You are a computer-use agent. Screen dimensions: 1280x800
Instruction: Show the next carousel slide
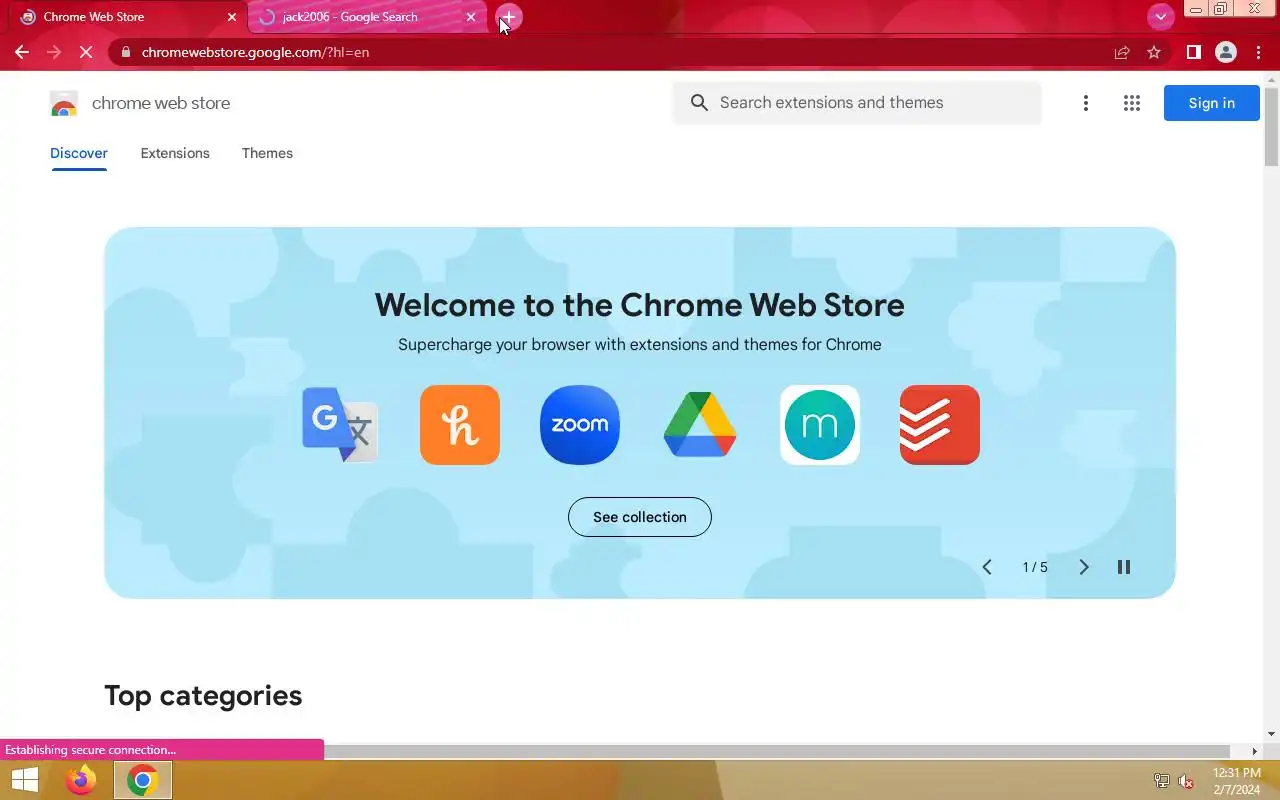coord(1083,567)
